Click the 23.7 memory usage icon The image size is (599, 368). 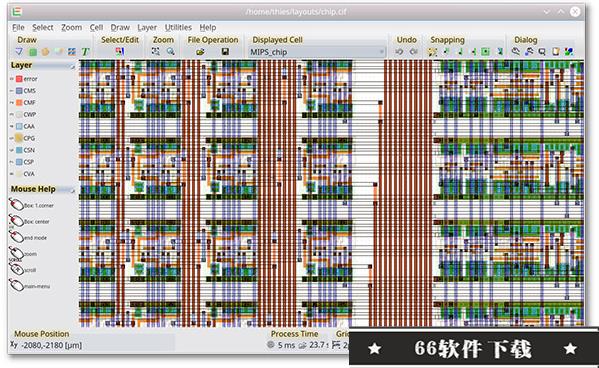tap(302, 345)
